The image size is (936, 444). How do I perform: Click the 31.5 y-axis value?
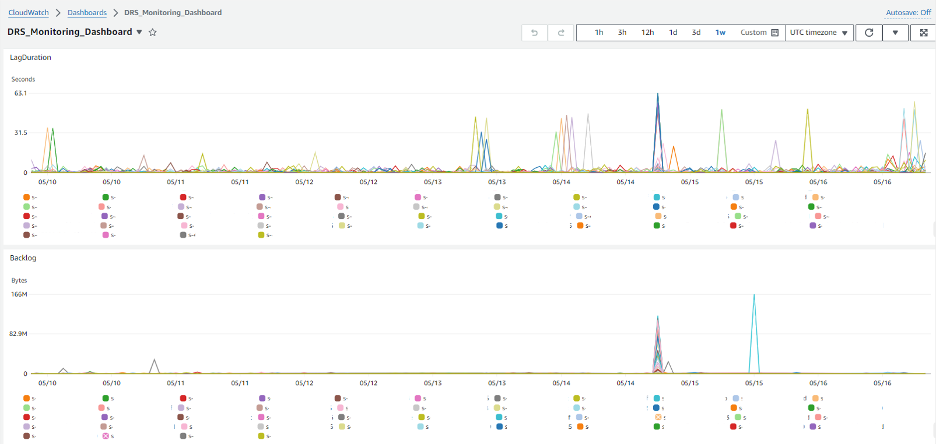[x=21, y=132]
